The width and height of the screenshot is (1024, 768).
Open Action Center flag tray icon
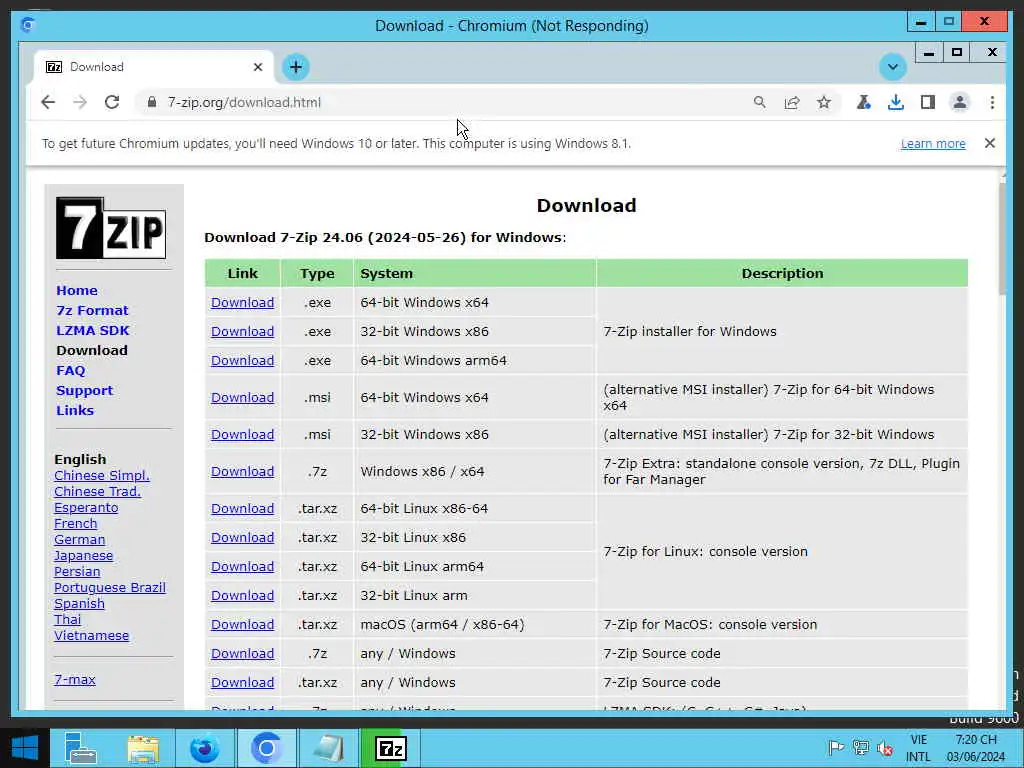836,748
